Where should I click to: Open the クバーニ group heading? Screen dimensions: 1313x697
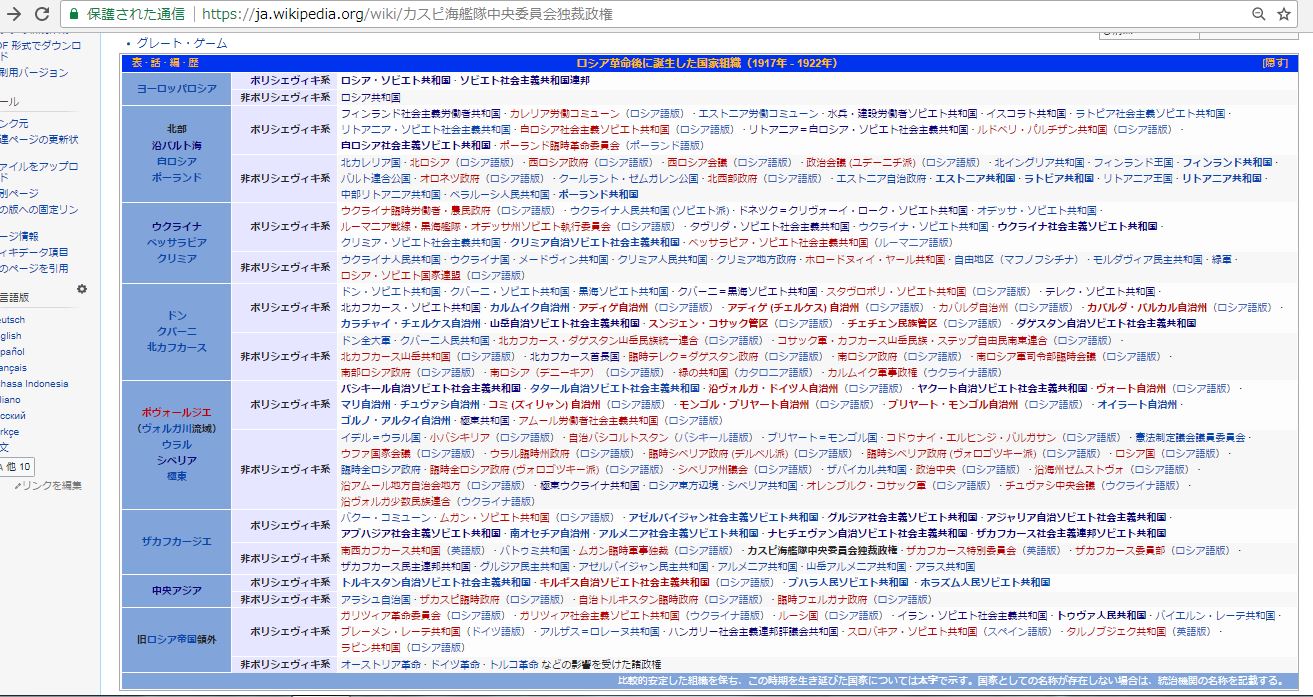pyautogui.click(x=176, y=331)
